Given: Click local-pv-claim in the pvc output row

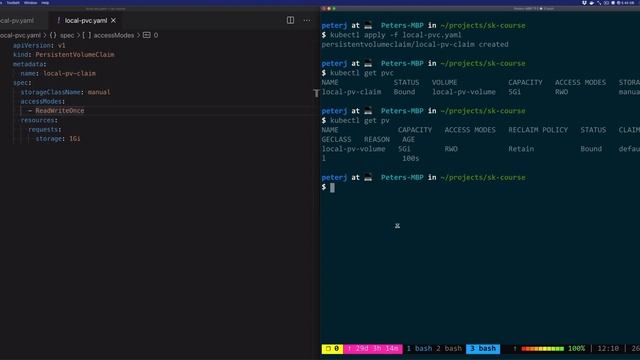Looking at the screenshot, I should (351, 92).
